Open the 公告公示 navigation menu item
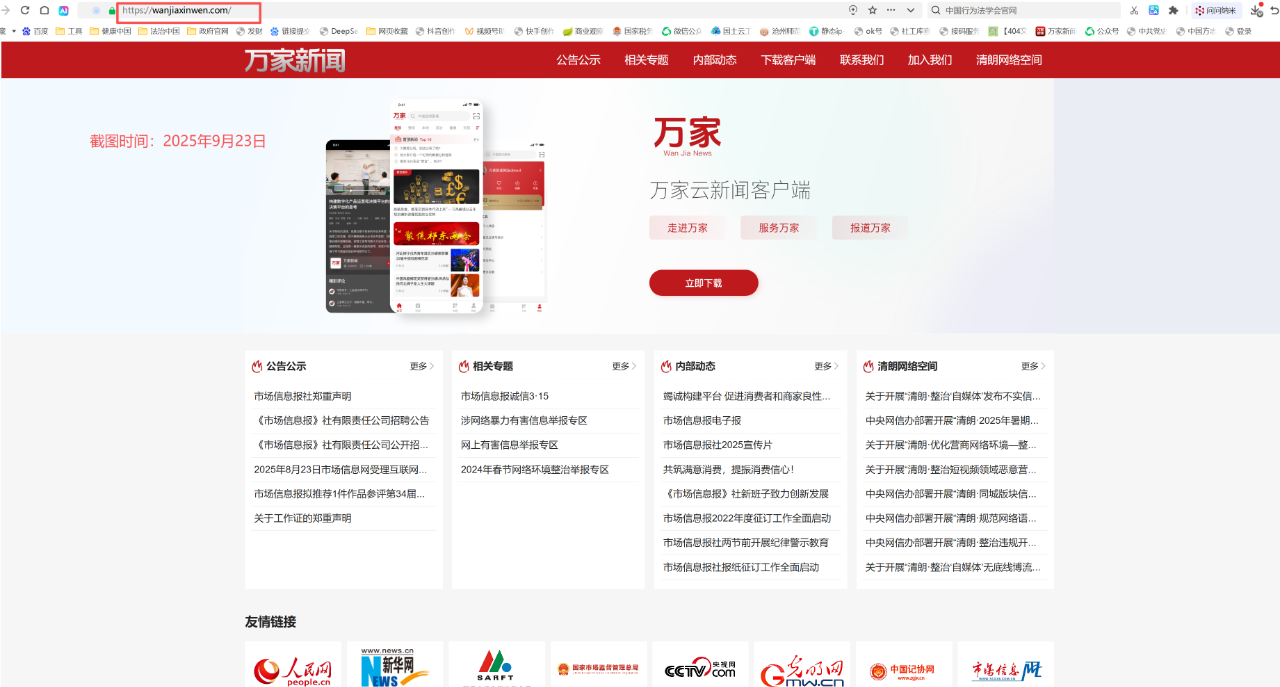 578,60
